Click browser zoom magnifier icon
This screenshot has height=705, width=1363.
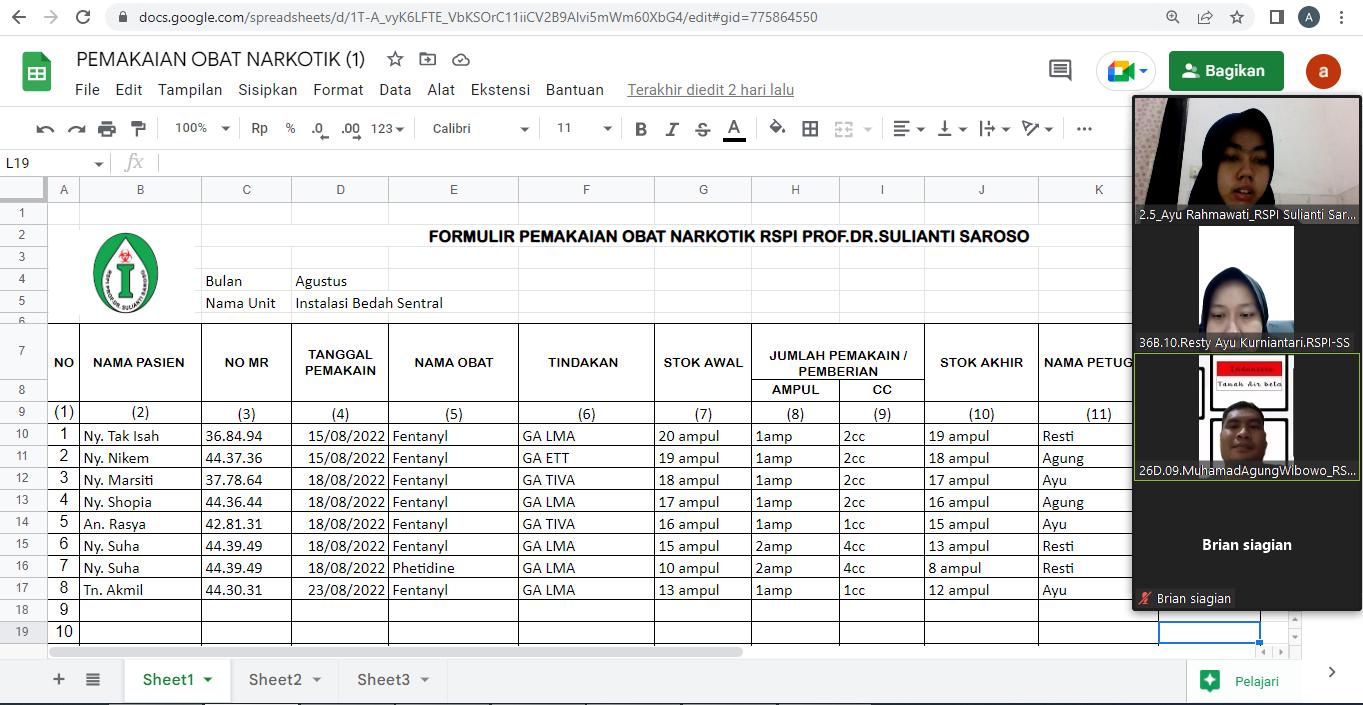1173,17
